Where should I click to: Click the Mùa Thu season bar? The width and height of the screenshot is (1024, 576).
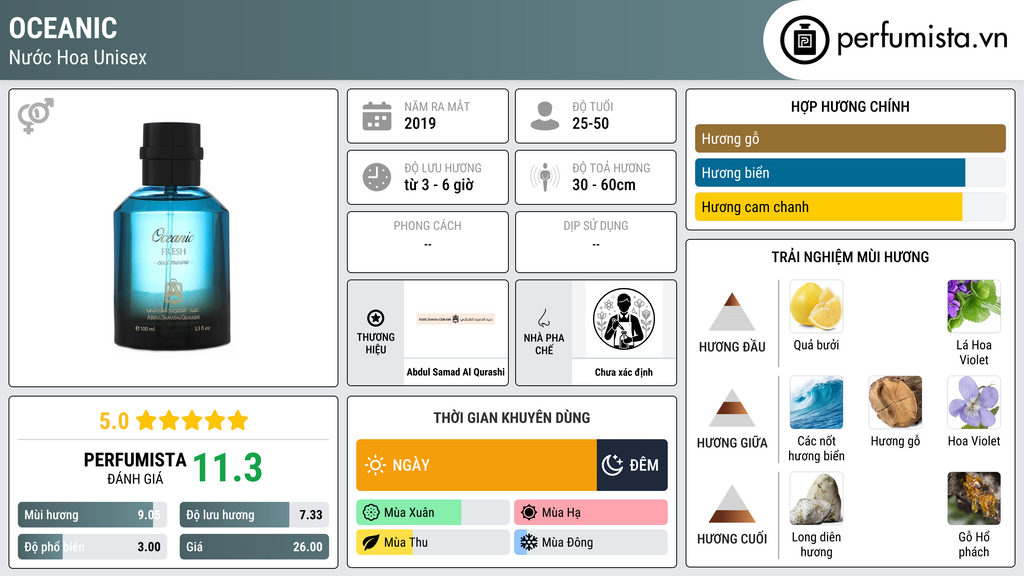(x=432, y=542)
